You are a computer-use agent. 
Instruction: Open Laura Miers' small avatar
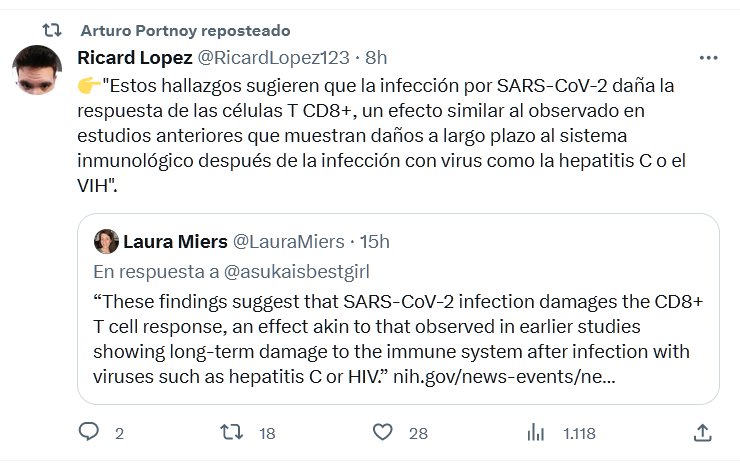tap(106, 241)
